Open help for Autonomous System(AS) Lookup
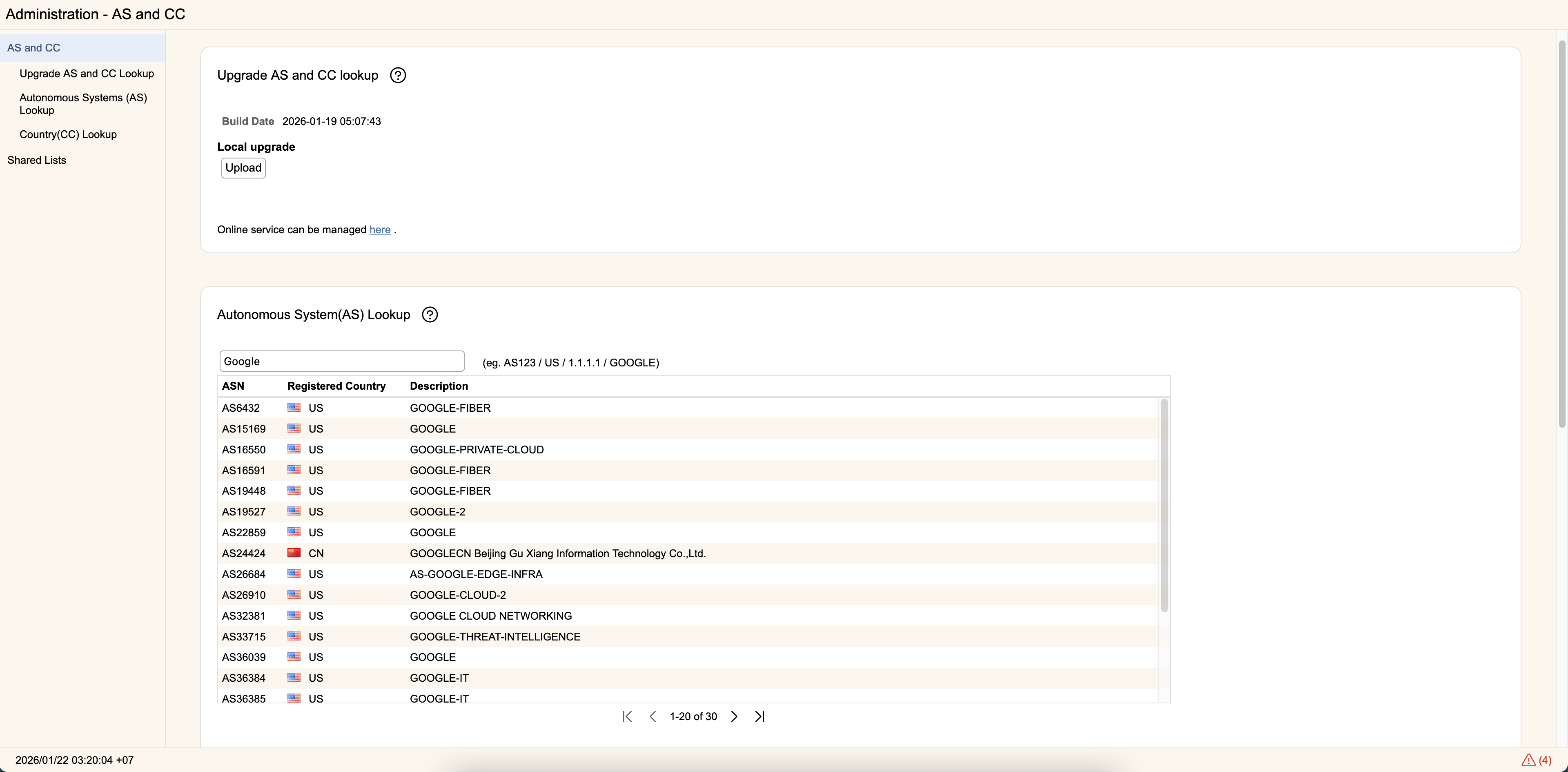 430,315
